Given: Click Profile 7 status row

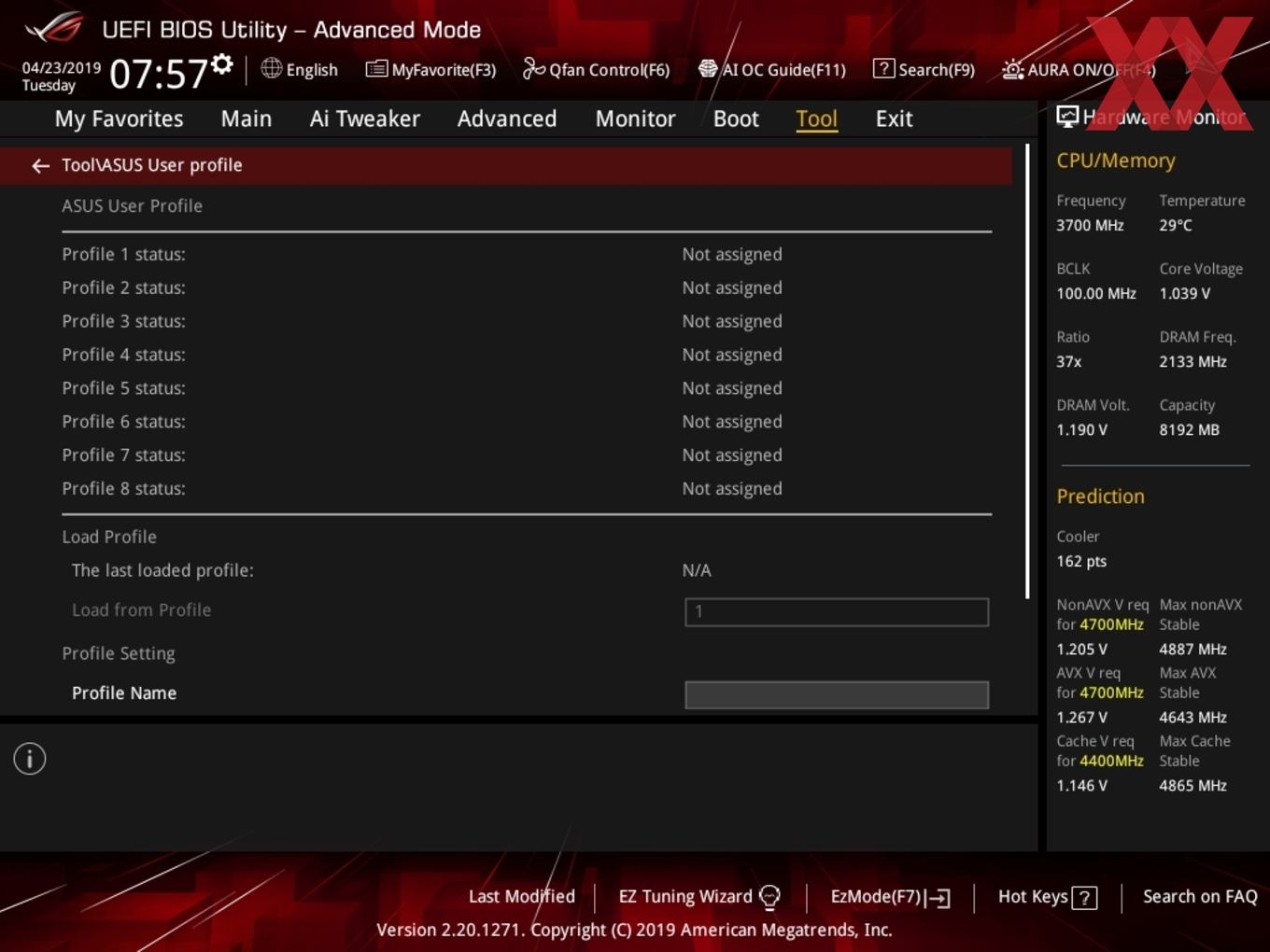Looking at the screenshot, I should (x=527, y=455).
